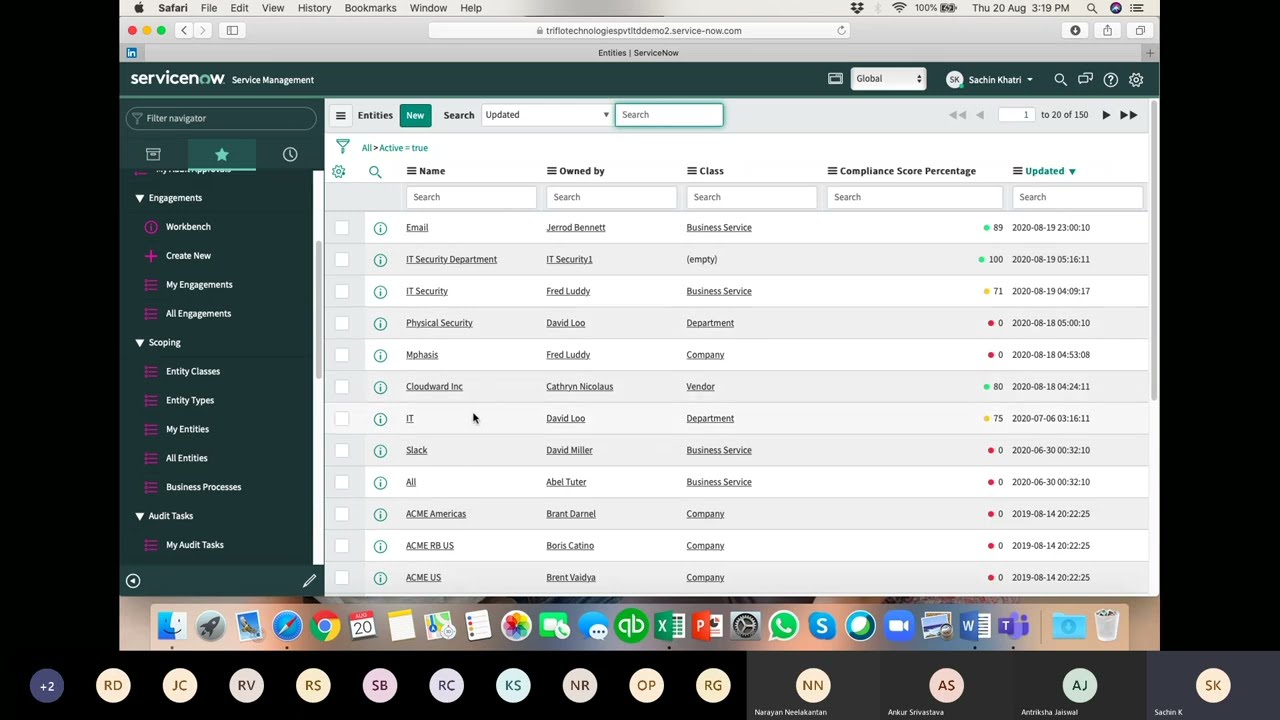1280x720 pixels.
Task: Click the edit favorites pencil icon
Action: pos(309,581)
